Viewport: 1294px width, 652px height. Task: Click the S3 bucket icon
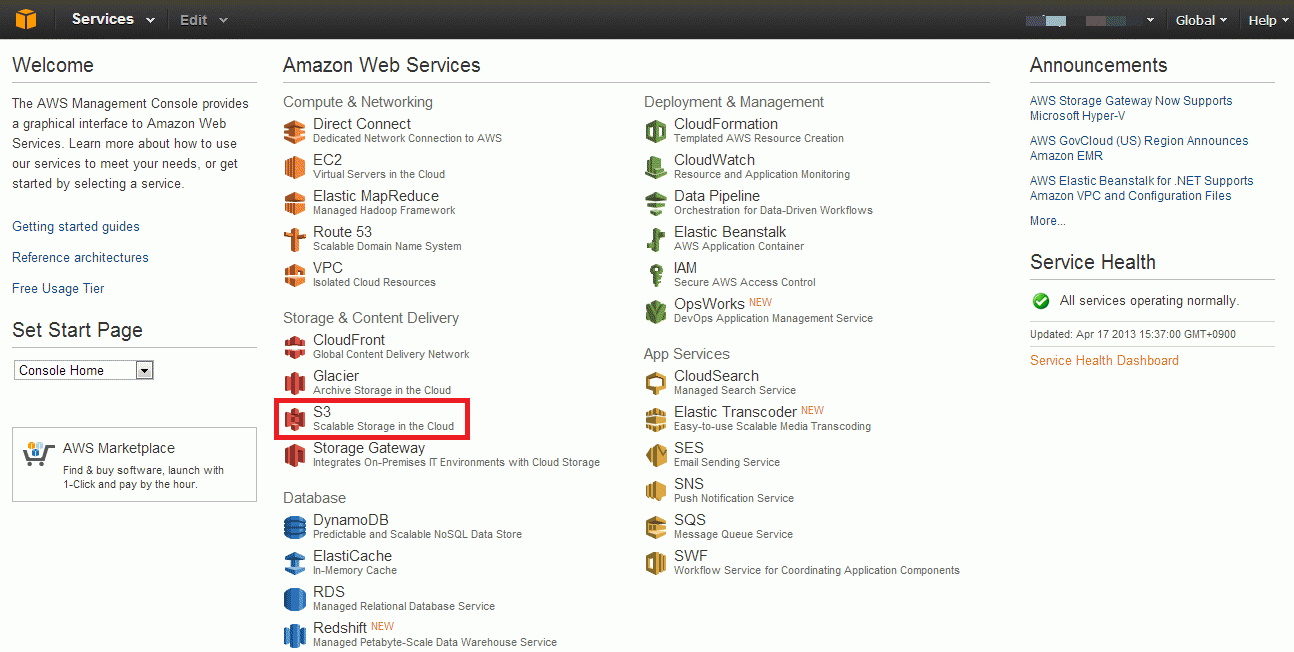[x=294, y=419]
